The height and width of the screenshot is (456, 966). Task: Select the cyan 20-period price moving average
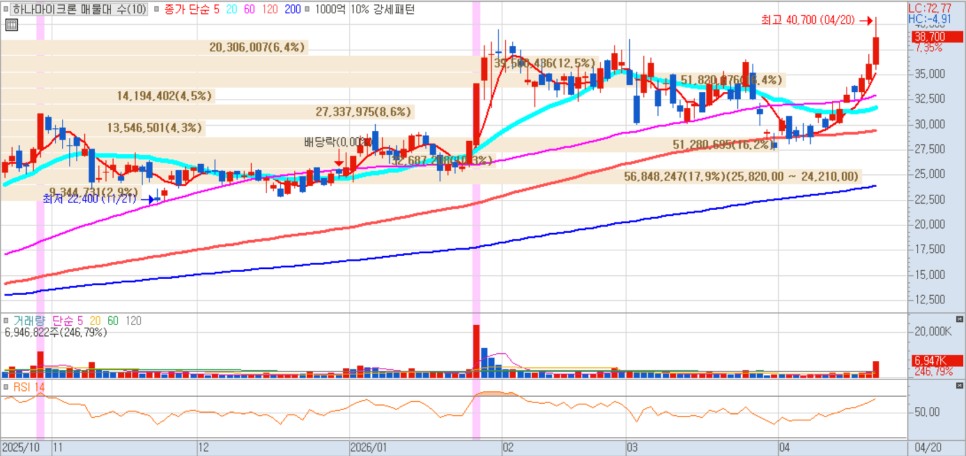(231, 9)
